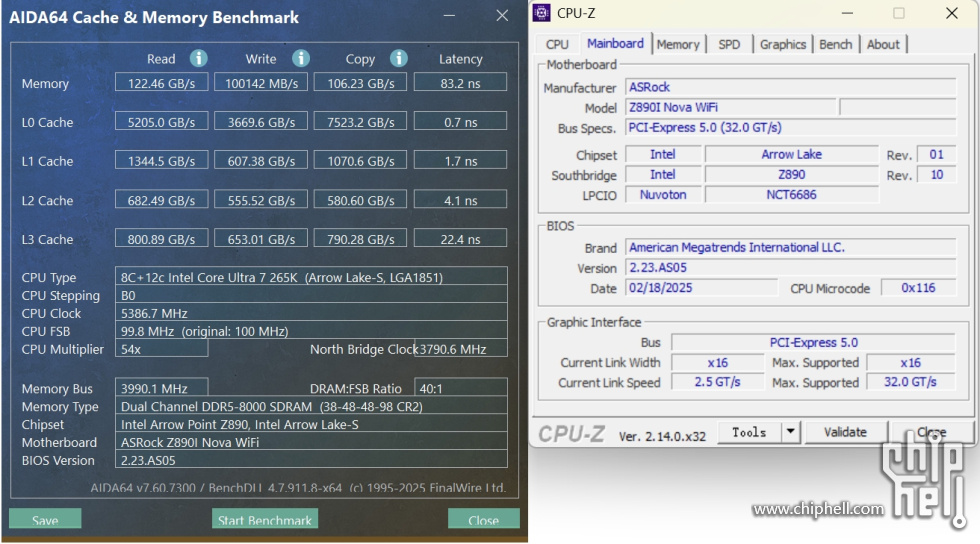Click Max Supported 32.0 GT/s value
Image resolution: width=980 pixels, height=544 pixels.
tap(911, 381)
